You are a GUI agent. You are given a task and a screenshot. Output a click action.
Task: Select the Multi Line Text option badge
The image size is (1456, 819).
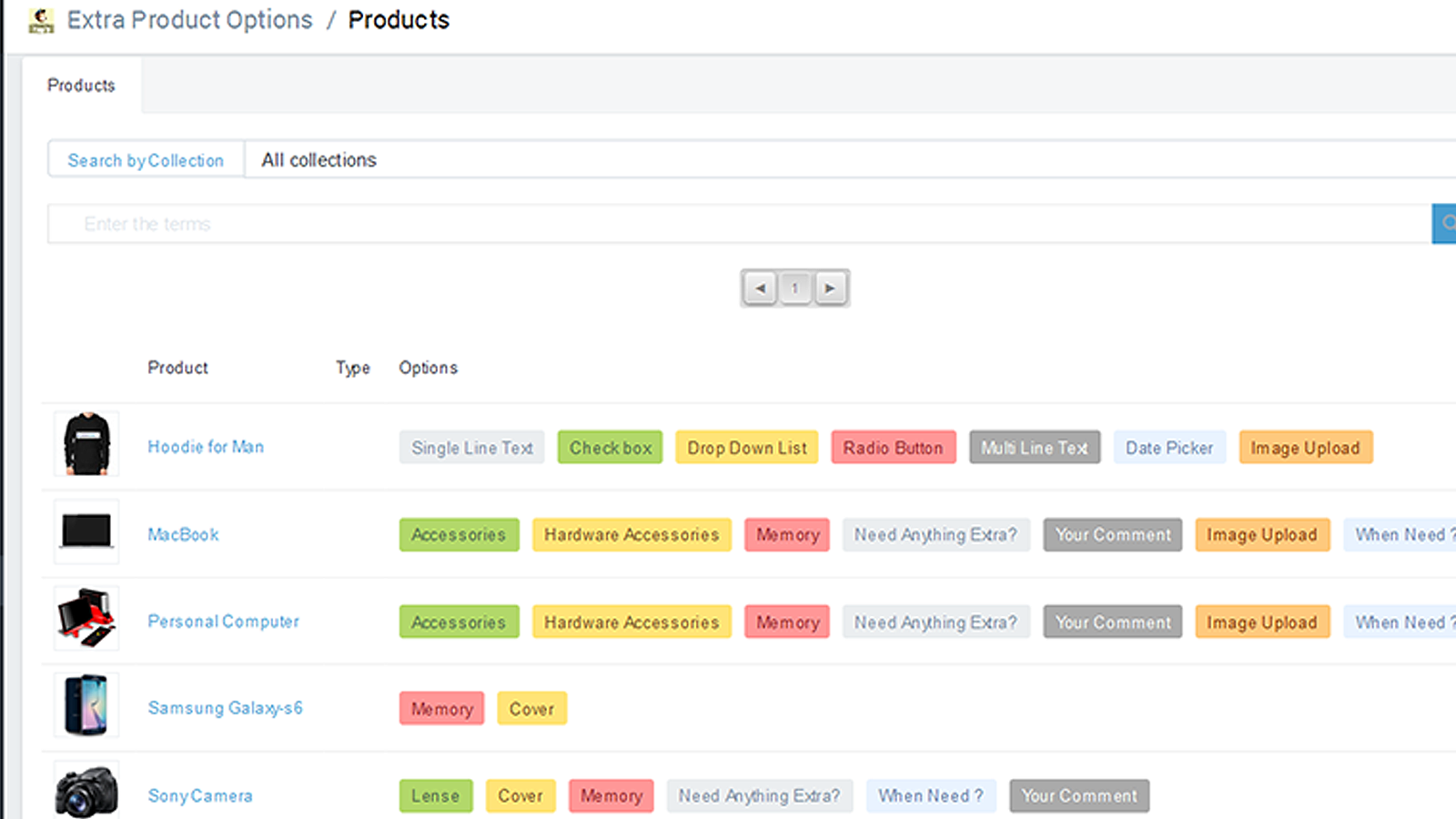[x=1035, y=447]
